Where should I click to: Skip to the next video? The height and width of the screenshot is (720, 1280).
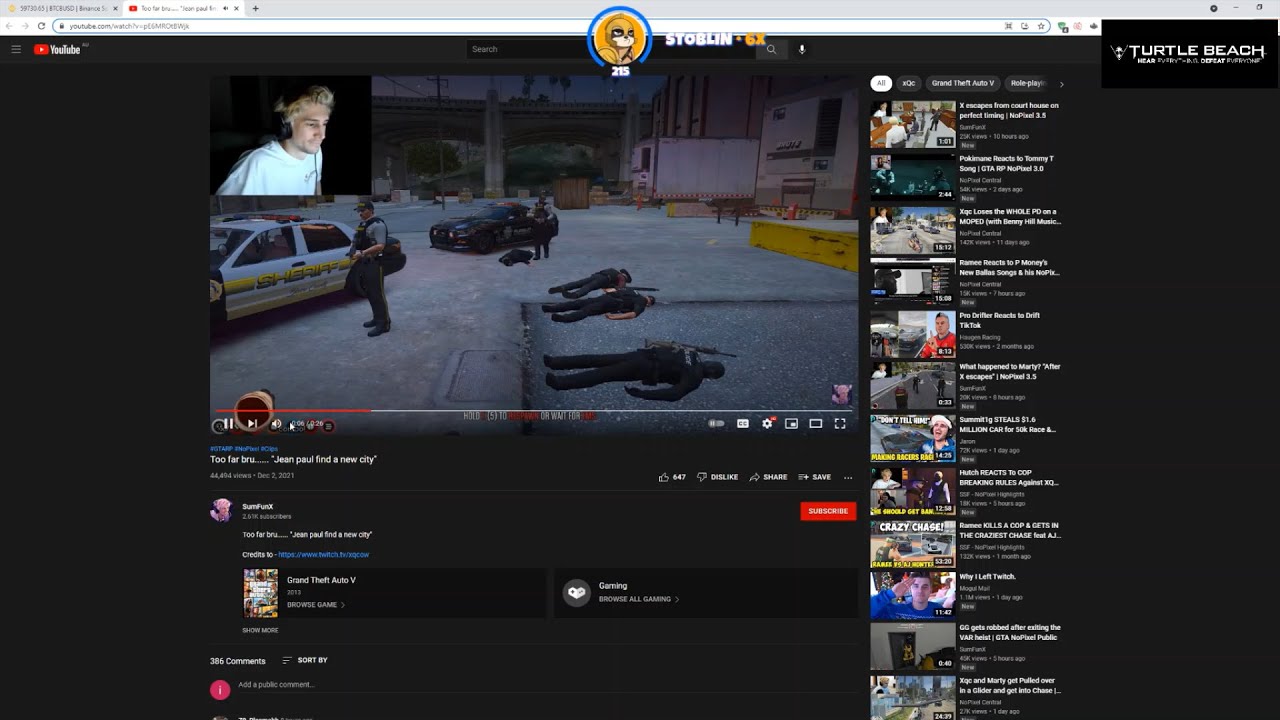[252, 424]
